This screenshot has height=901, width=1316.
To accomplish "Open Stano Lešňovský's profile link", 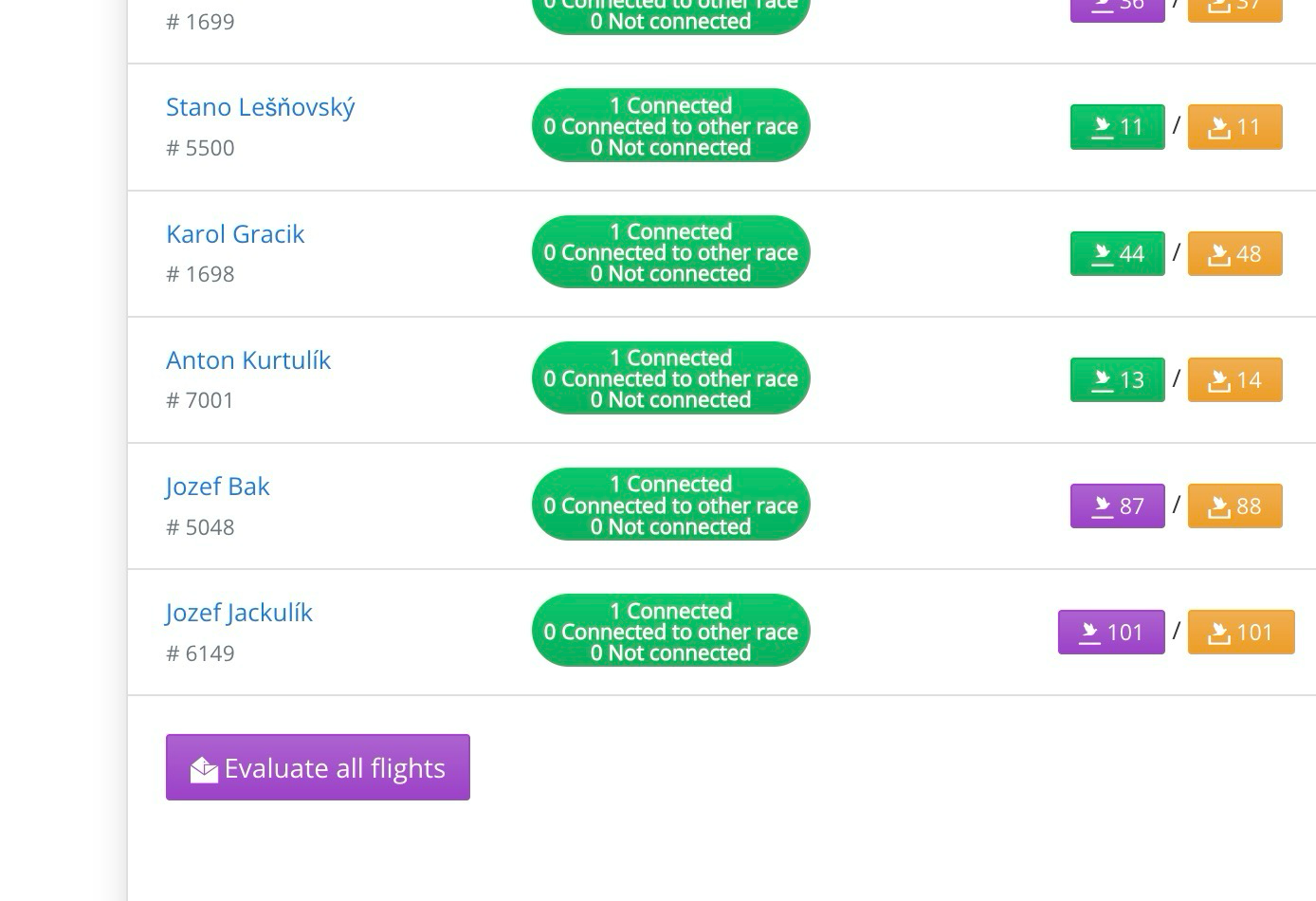I will pos(260,107).
